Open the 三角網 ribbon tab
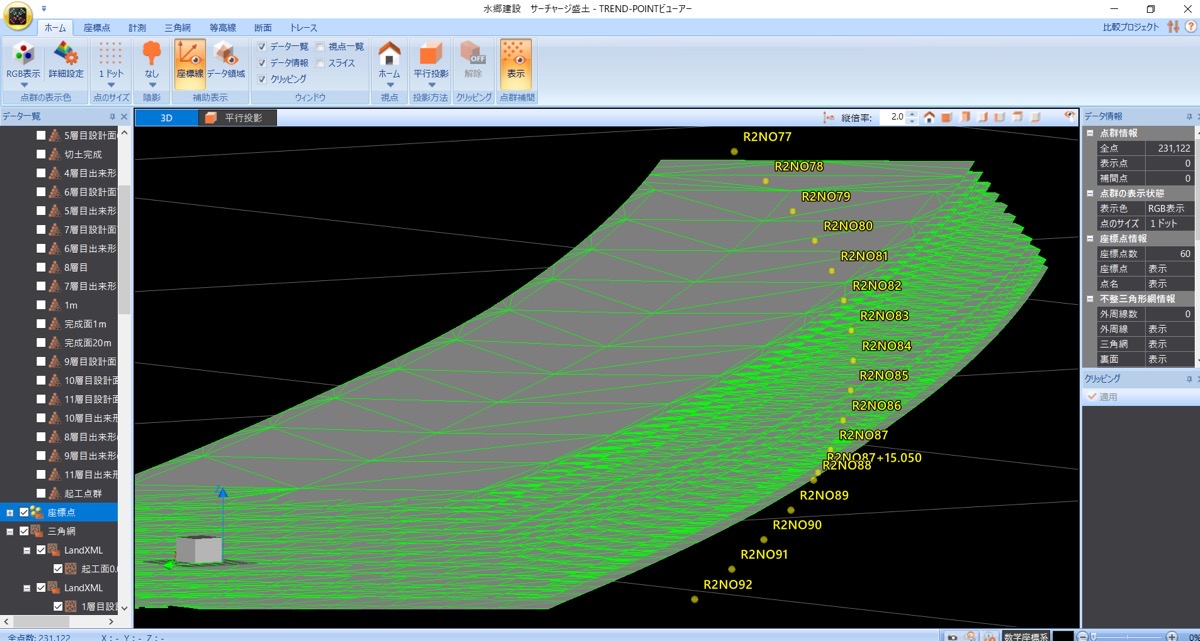Image resolution: width=1200 pixels, height=641 pixels. 180,28
